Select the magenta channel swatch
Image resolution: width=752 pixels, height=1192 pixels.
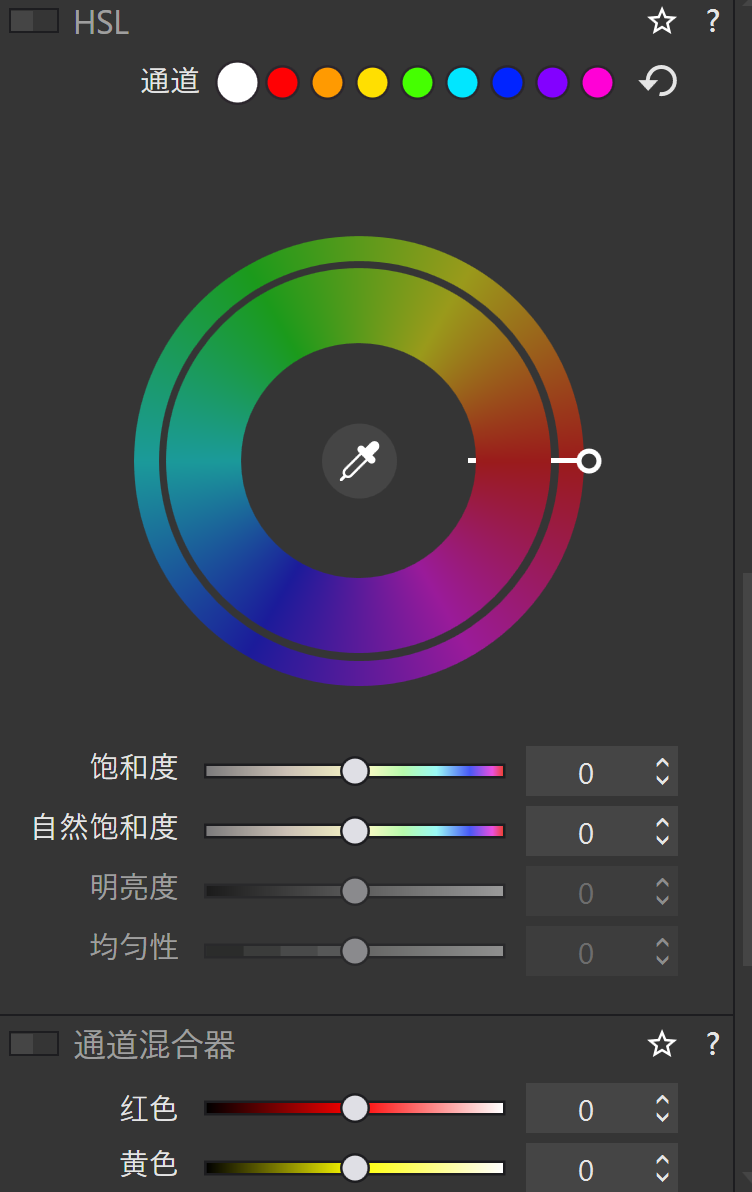(598, 82)
